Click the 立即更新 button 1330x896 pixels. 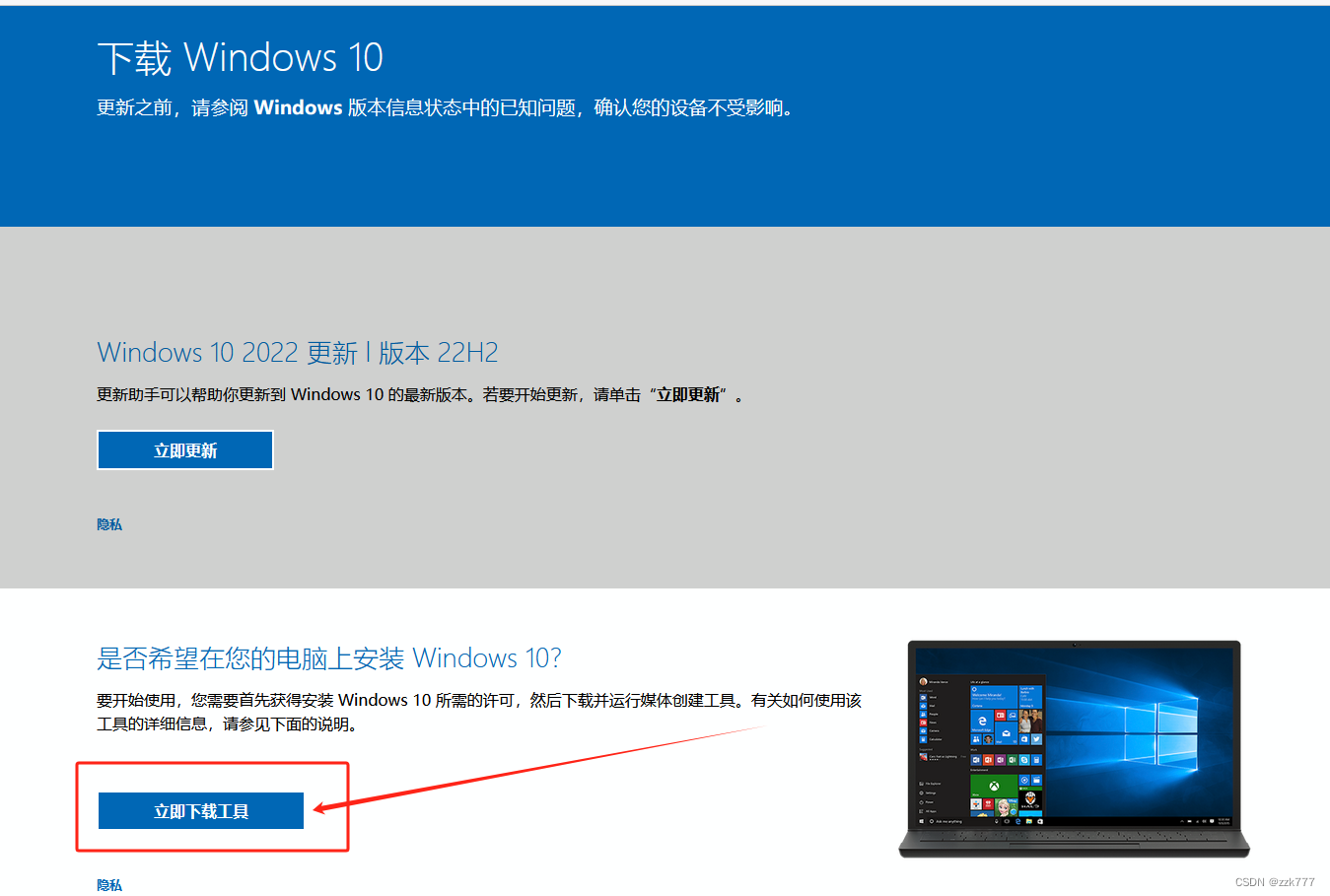[x=185, y=450]
